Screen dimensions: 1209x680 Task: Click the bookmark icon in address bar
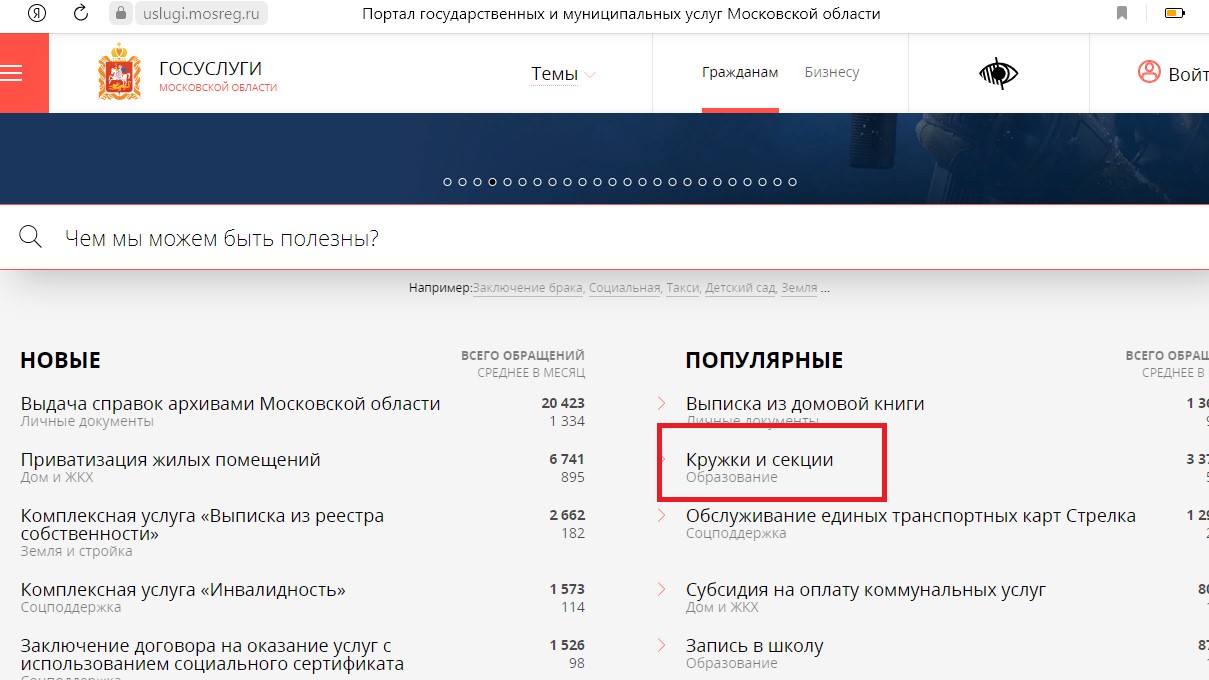click(x=1123, y=14)
